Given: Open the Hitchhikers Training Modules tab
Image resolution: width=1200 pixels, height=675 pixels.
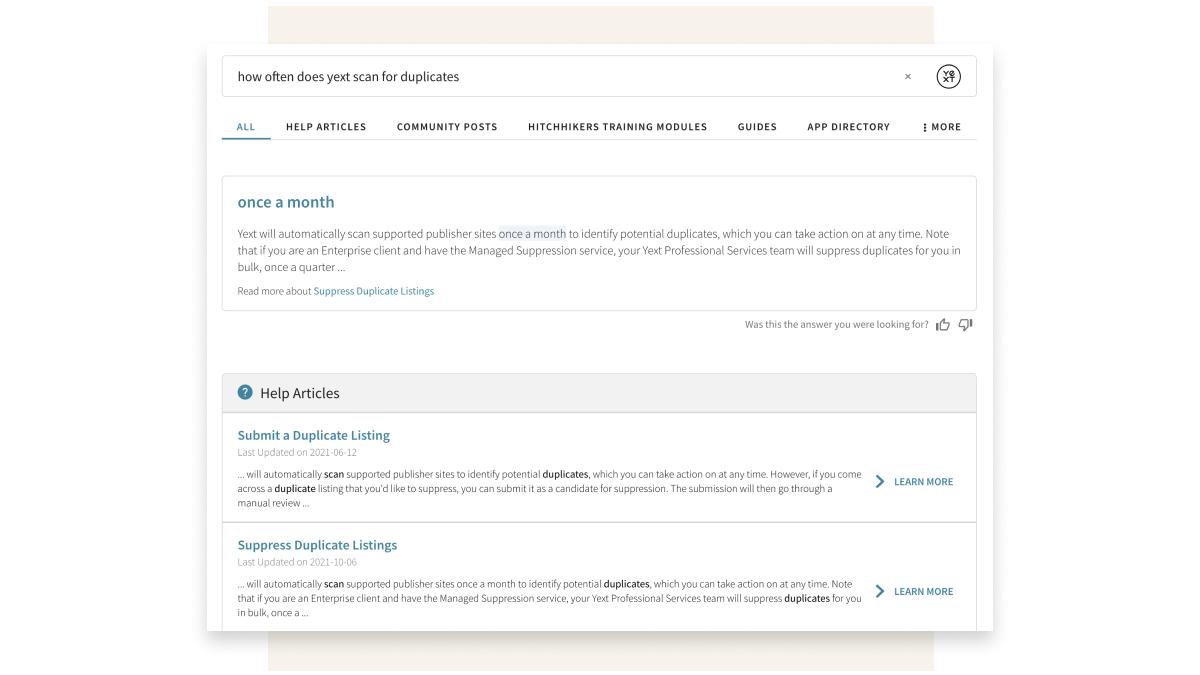Looking at the screenshot, I should tap(617, 127).
